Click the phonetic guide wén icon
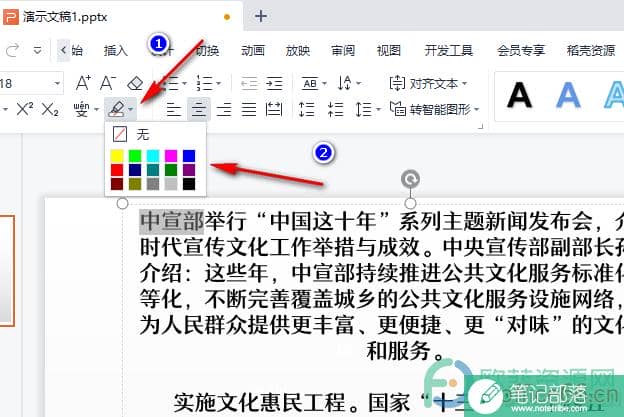 (81, 109)
